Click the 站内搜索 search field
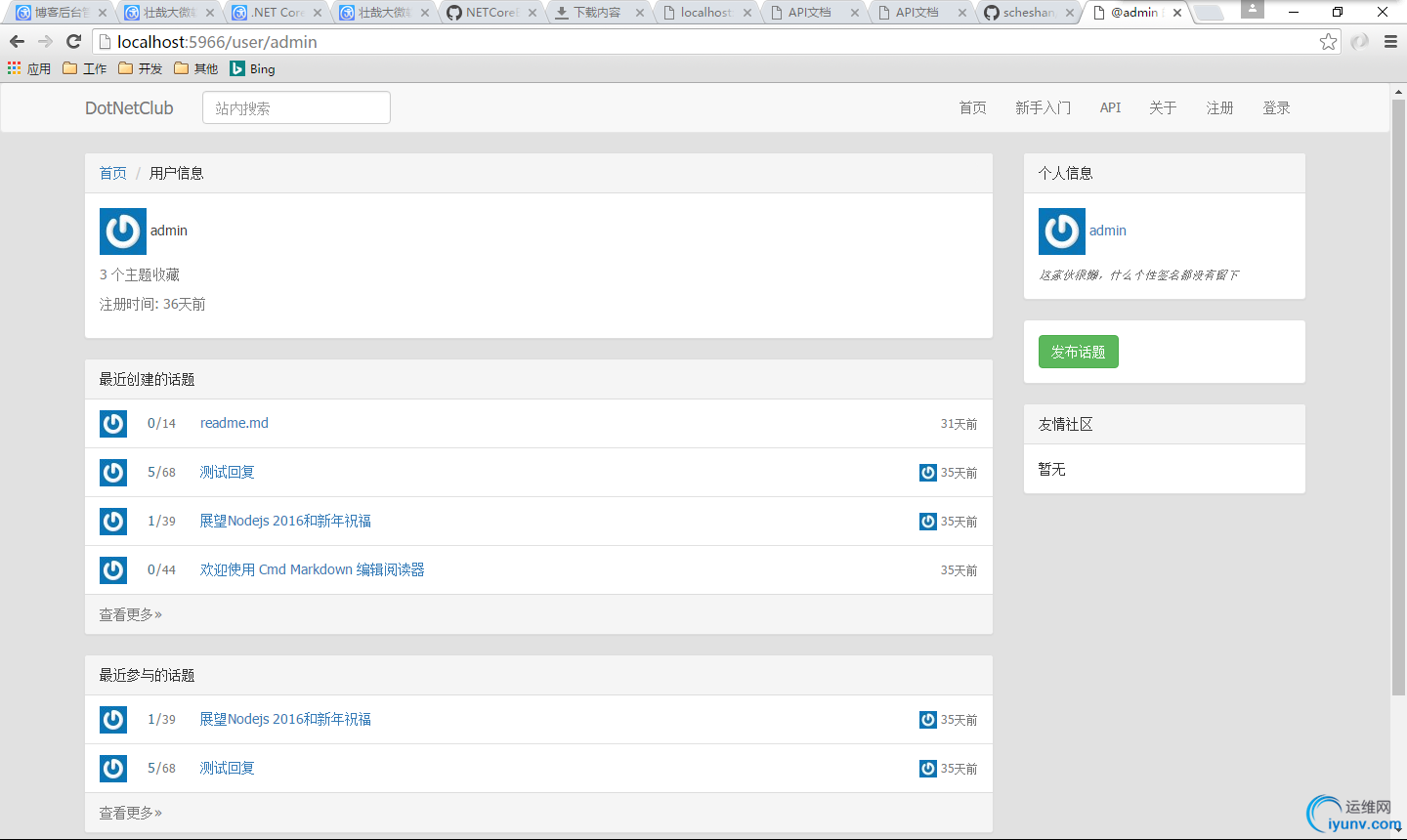The height and width of the screenshot is (840, 1407). pyautogui.click(x=296, y=107)
